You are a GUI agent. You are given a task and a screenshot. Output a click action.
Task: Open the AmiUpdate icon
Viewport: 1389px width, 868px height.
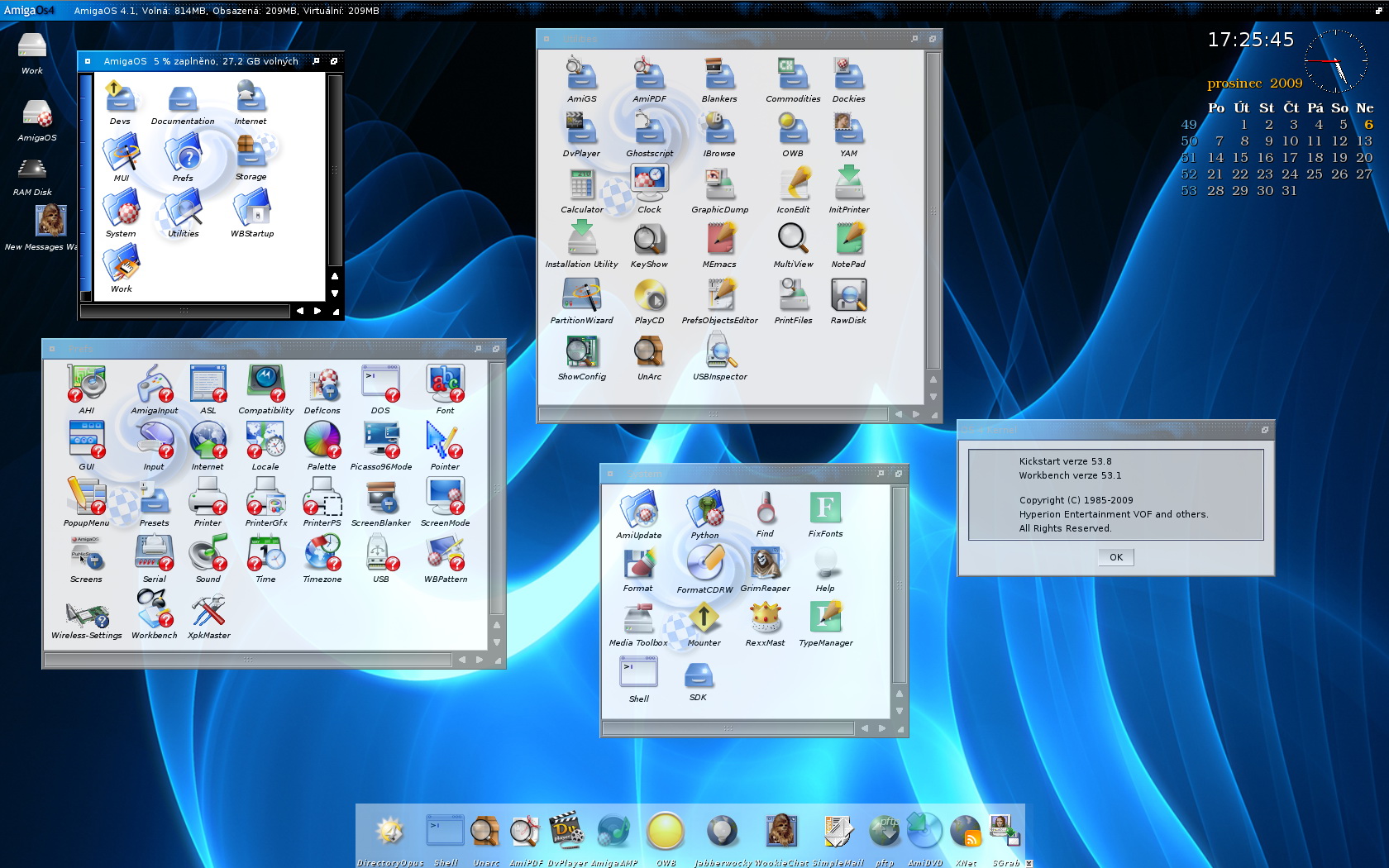click(x=638, y=510)
